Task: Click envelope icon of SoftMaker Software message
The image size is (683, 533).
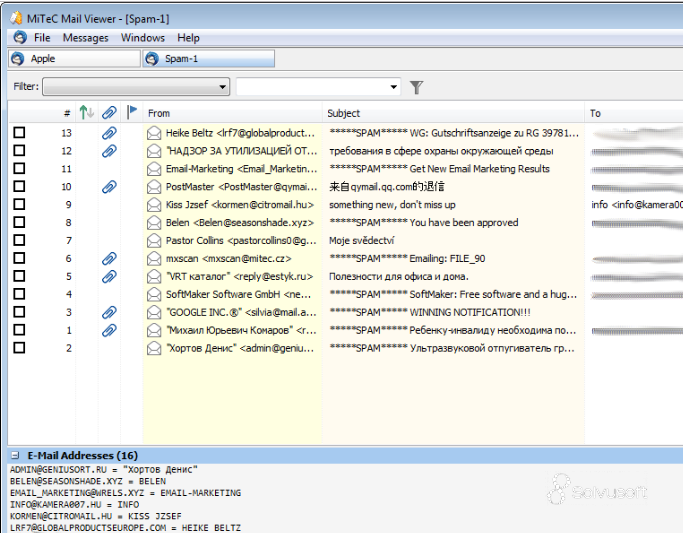Action: [x=154, y=294]
